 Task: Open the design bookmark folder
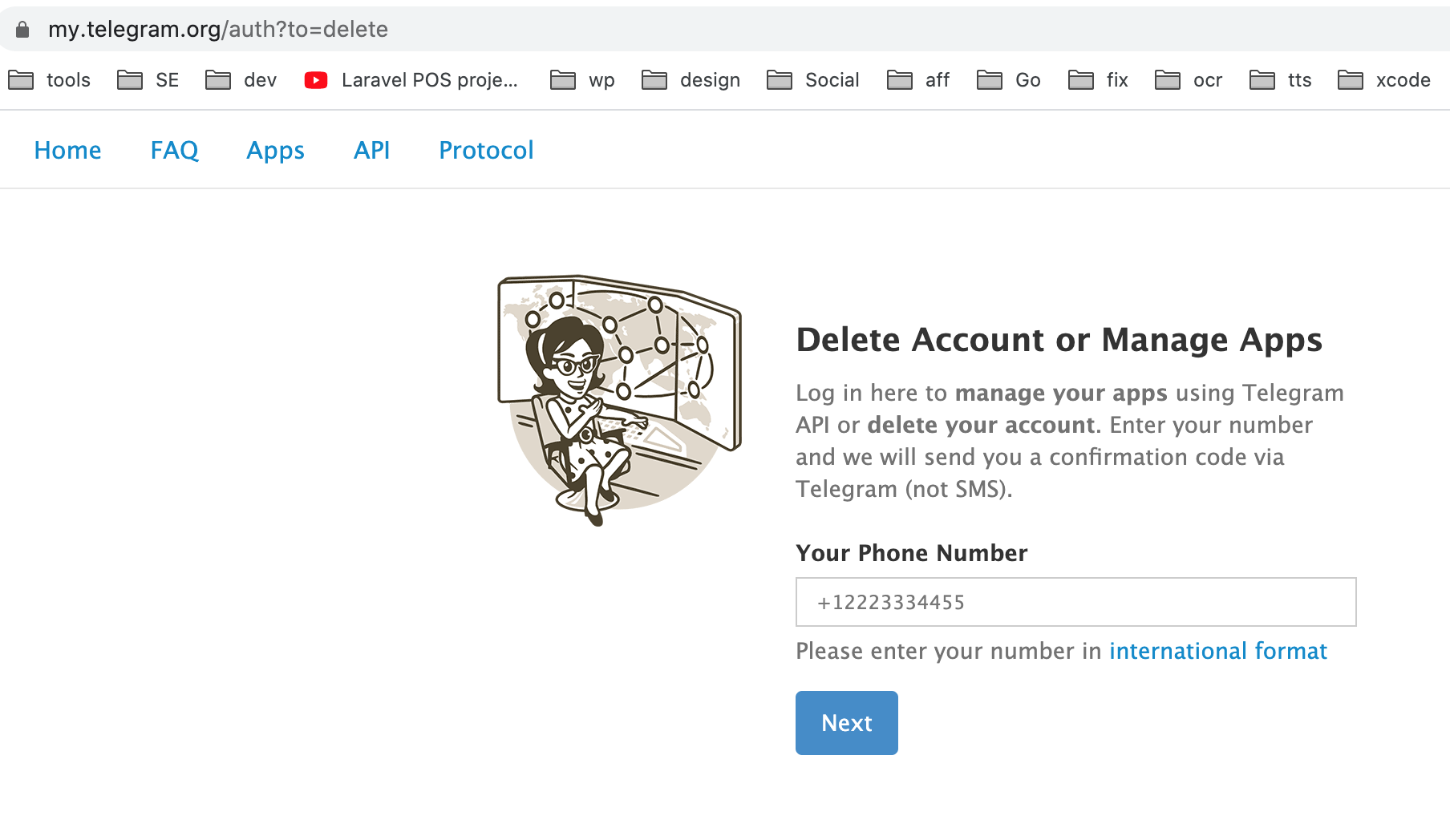691,80
